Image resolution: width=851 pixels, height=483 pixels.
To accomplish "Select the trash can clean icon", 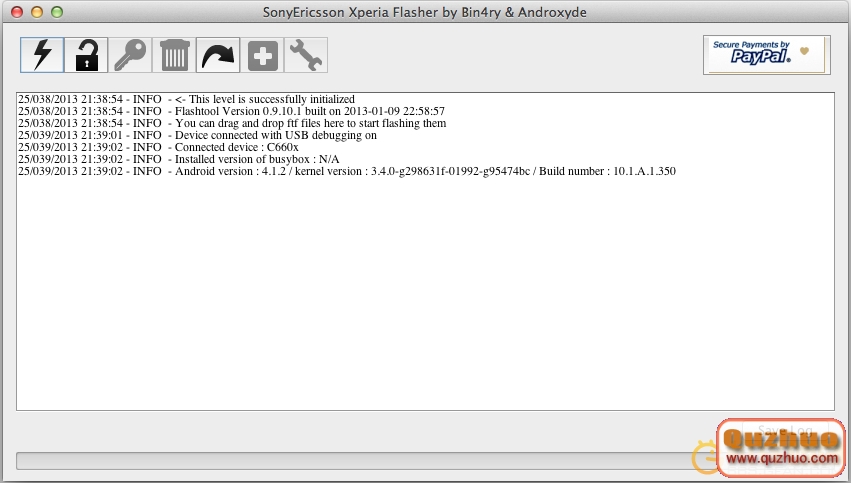I will [174, 55].
